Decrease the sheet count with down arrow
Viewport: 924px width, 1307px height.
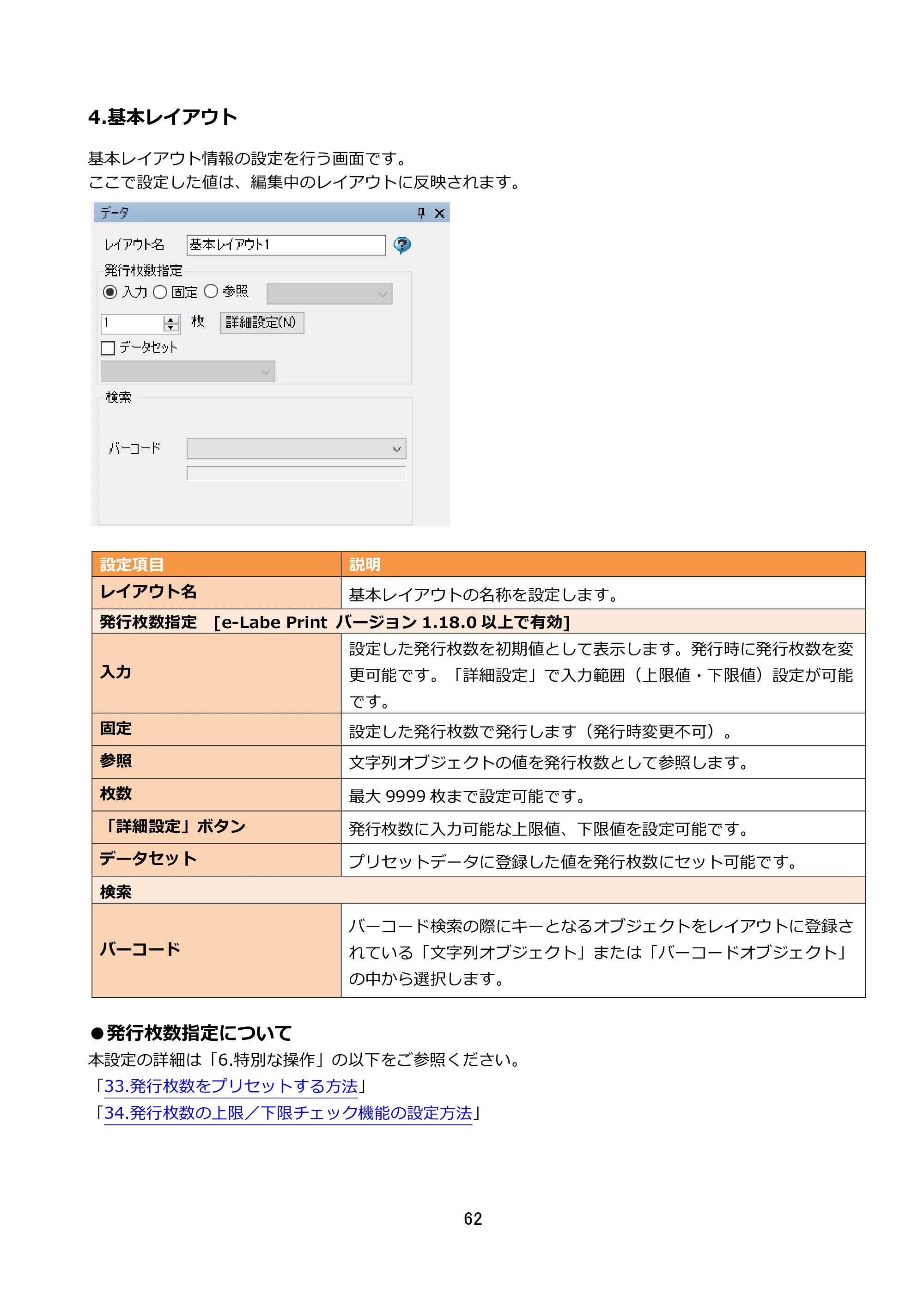pyautogui.click(x=171, y=328)
